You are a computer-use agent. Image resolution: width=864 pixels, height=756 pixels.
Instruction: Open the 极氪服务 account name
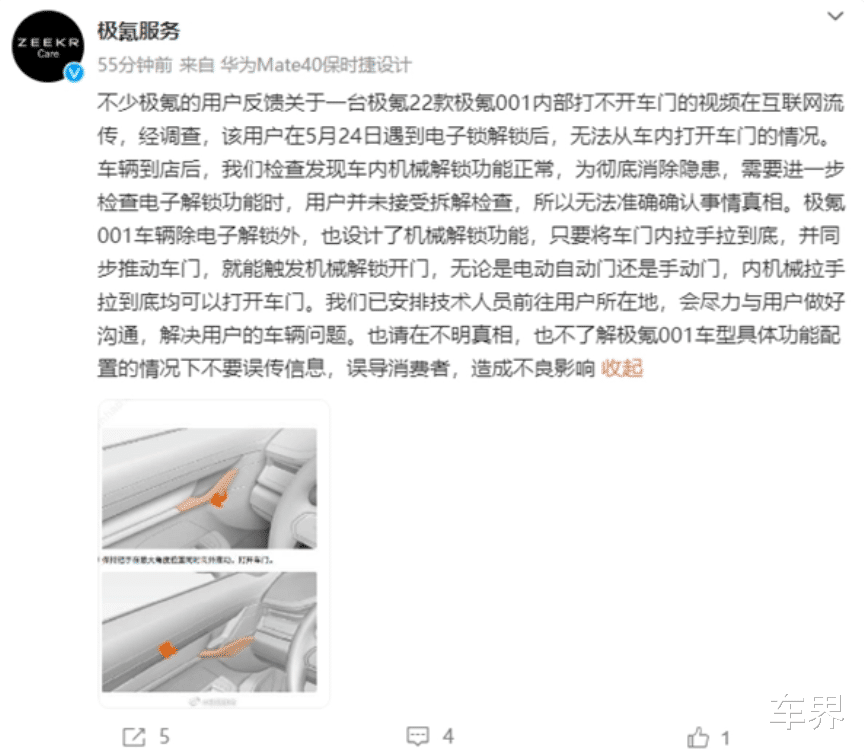point(139,31)
